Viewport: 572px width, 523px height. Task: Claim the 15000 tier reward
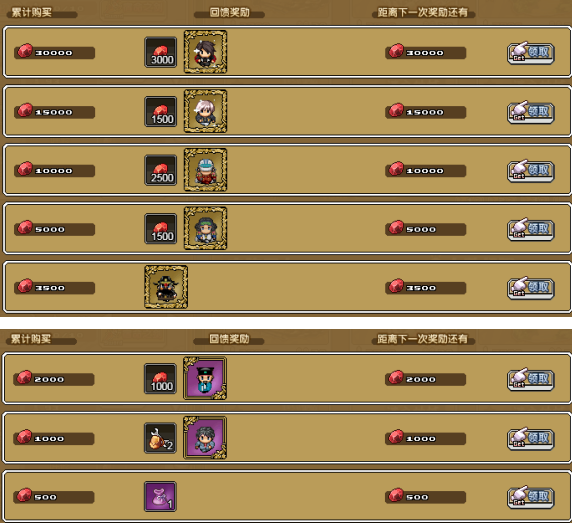point(531,112)
